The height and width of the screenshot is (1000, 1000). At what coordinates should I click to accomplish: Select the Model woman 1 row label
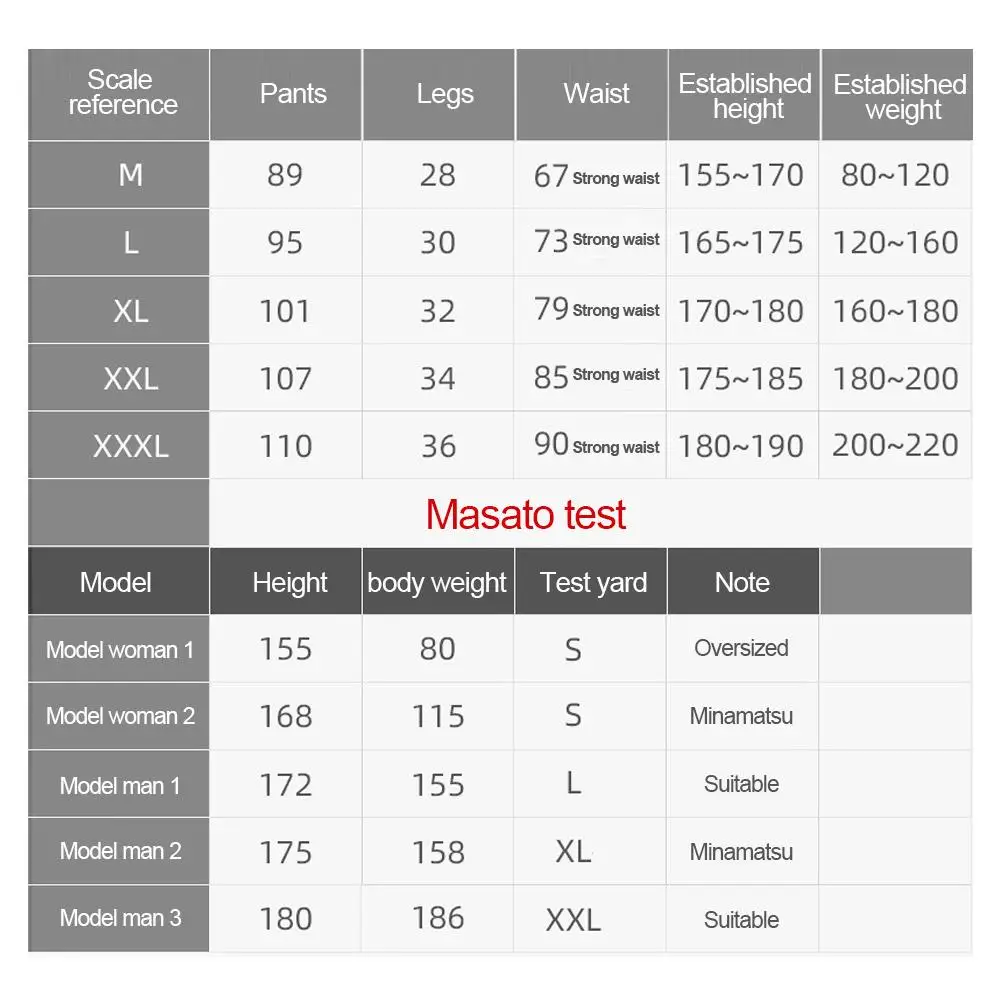[x=120, y=650]
